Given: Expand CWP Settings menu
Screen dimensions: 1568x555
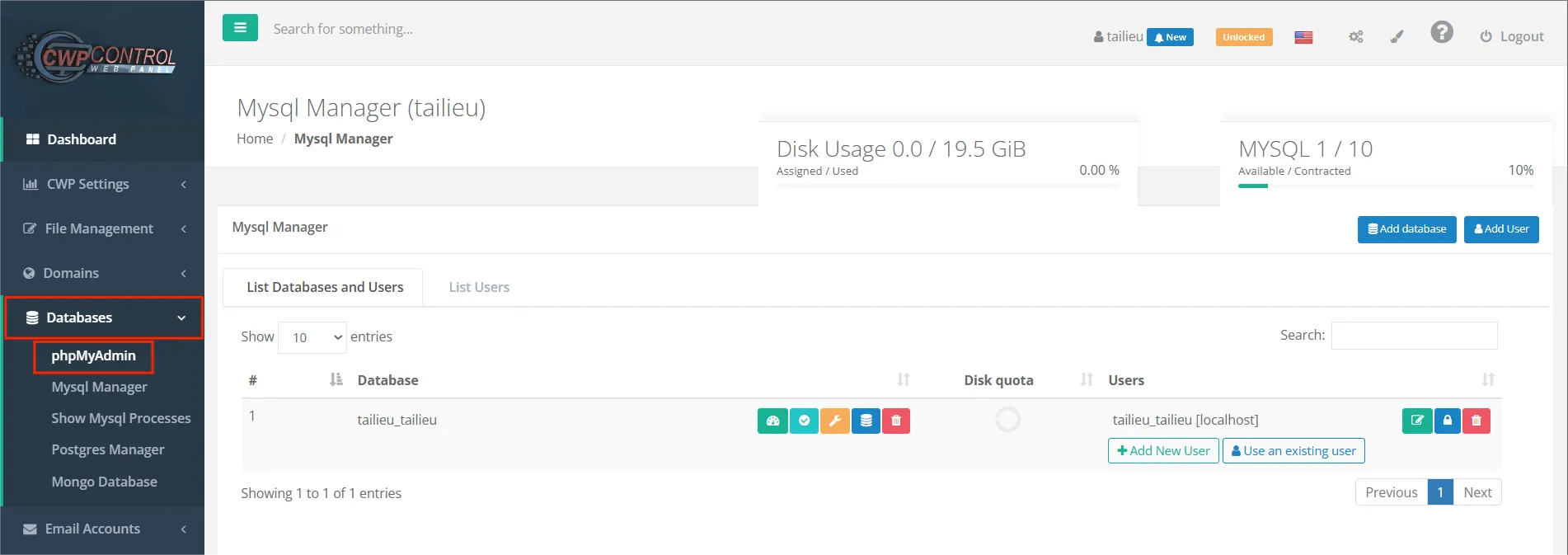Looking at the screenshot, I should point(102,184).
